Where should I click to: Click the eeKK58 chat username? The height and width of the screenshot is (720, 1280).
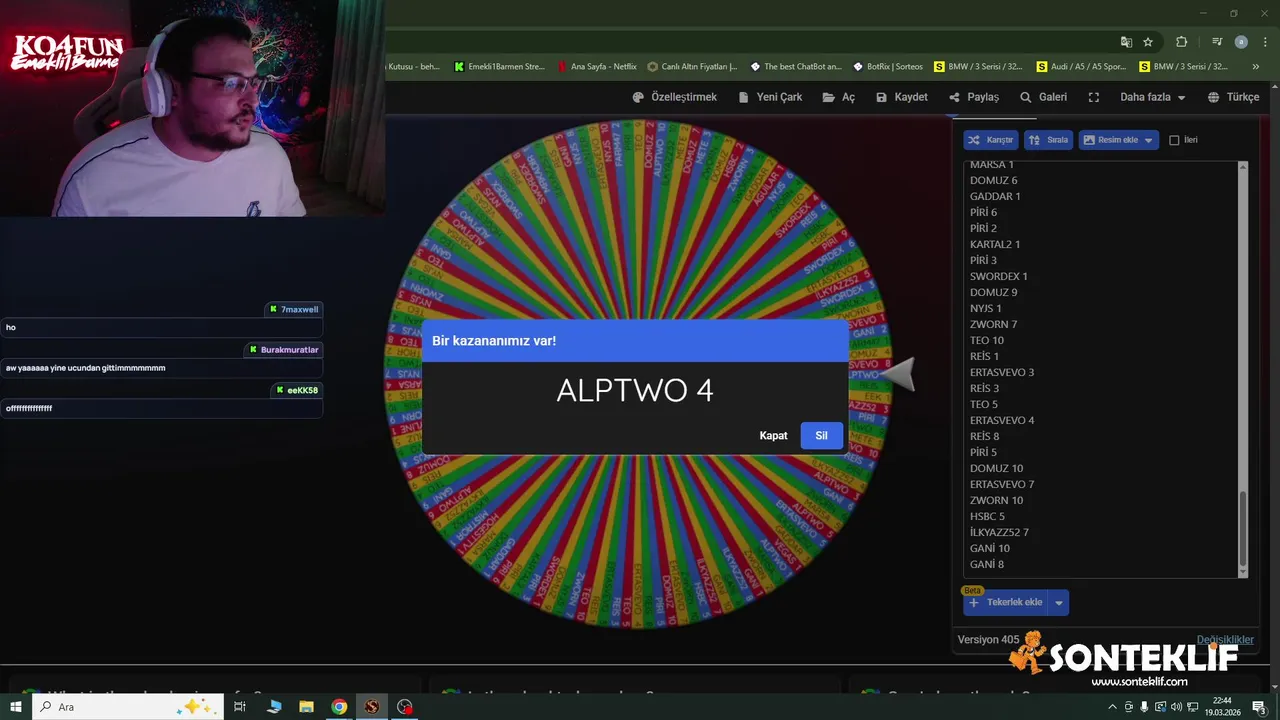[302, 390]
